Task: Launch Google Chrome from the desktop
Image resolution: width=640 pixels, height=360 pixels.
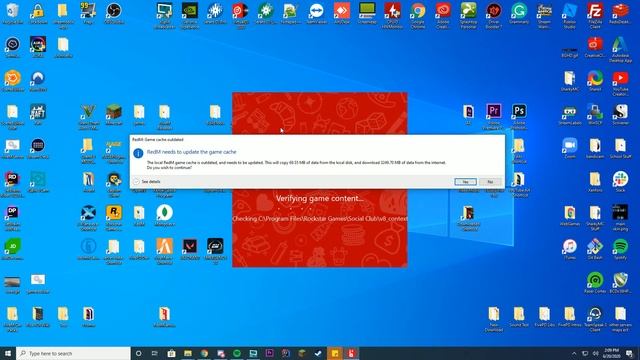Action: (418, 16)
